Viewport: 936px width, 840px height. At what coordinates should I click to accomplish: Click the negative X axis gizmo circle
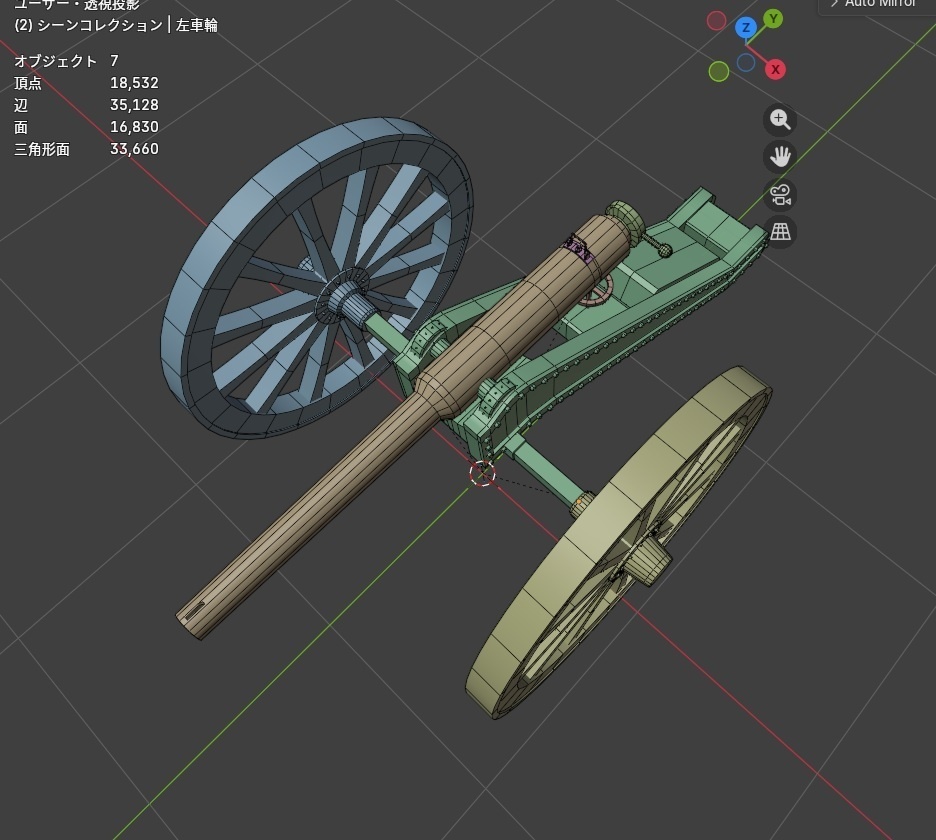tap(716, 21)
